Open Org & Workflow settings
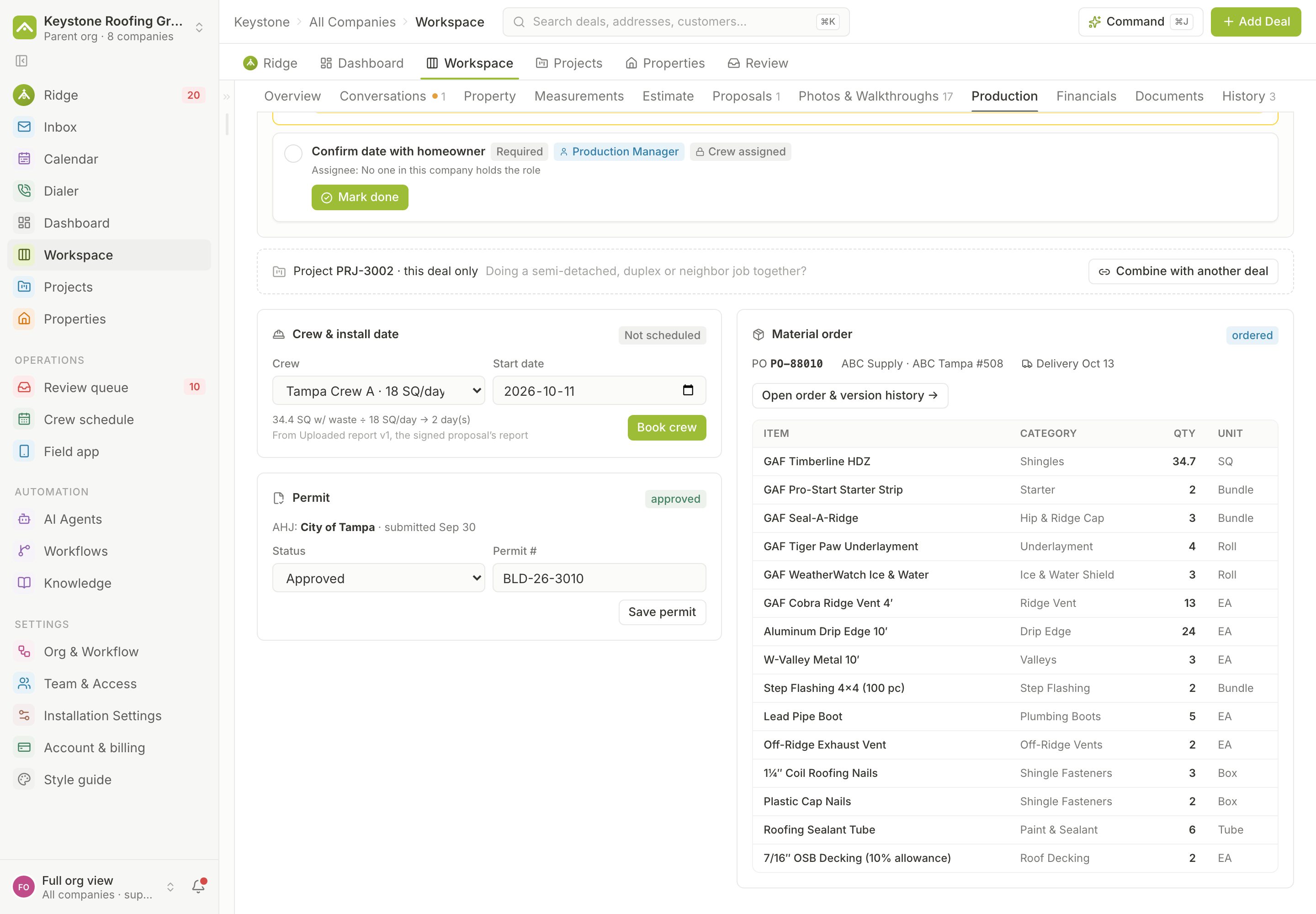This screenshot has width=1316, height=914. click(x=109, y=652)
